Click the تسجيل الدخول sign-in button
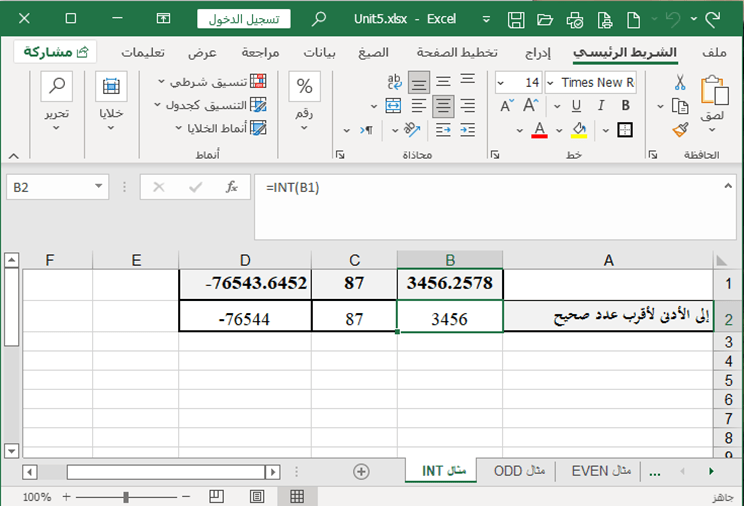Screen dimensions: 744x506 click(245, 18)
